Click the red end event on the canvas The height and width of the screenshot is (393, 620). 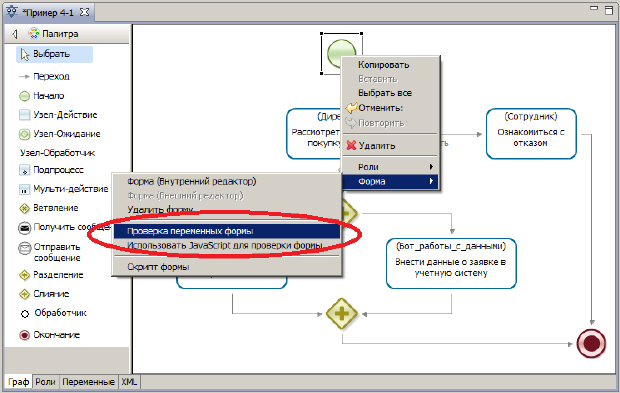click(591, 344)
